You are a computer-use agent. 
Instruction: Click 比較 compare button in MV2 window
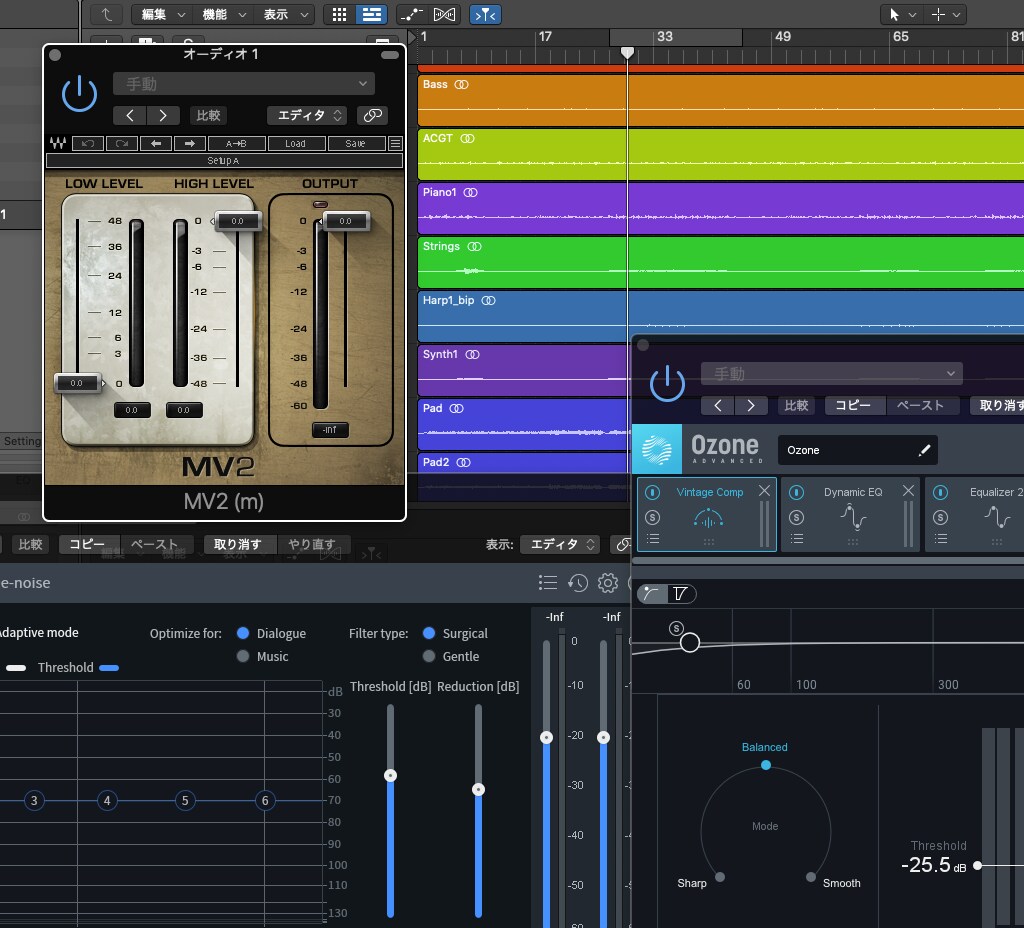(208, 116)
